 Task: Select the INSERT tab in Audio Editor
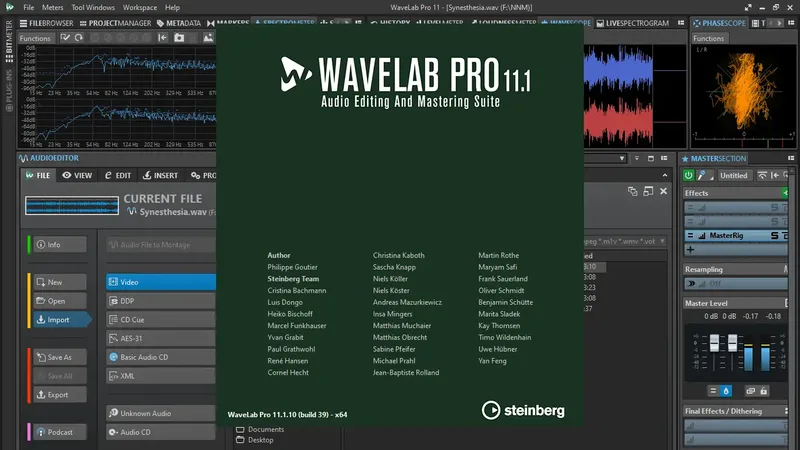(x=160, y=175)
